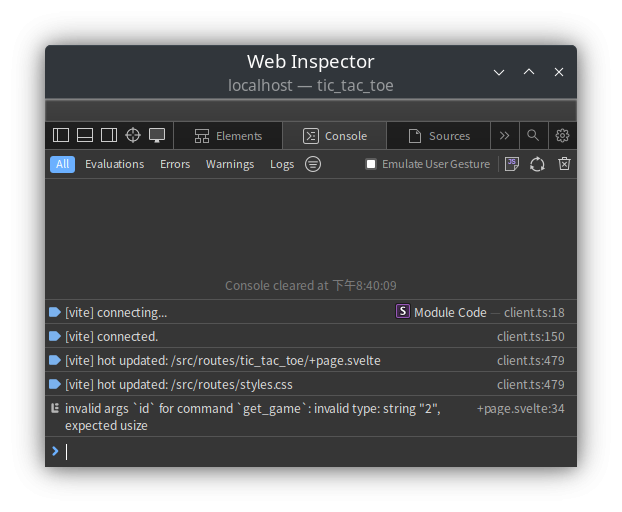622x512 pixels.
Task: Dock inspector to the bottom
Action: coord(85,136)
